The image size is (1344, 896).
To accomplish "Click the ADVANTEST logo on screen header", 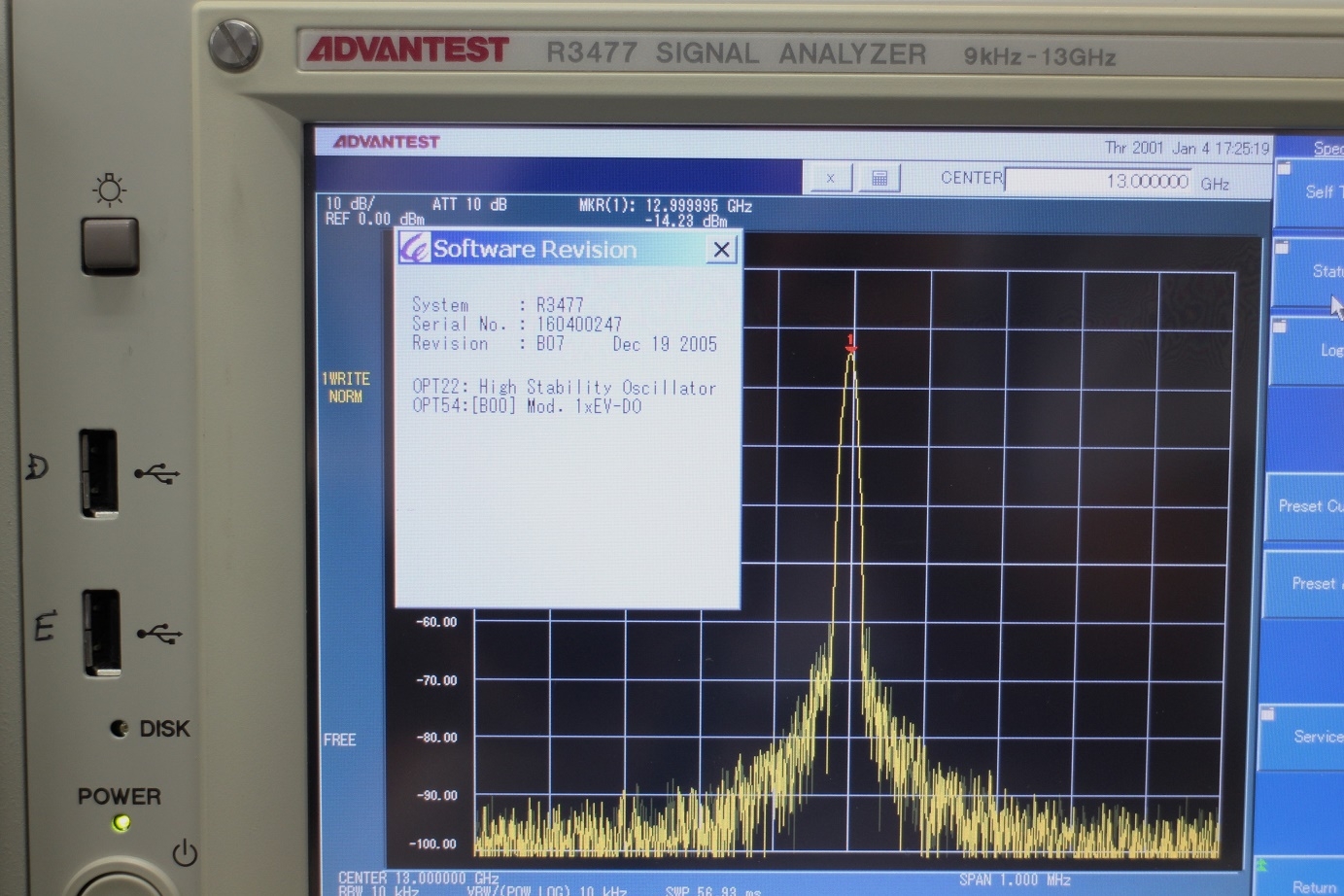I will [386, 142].
